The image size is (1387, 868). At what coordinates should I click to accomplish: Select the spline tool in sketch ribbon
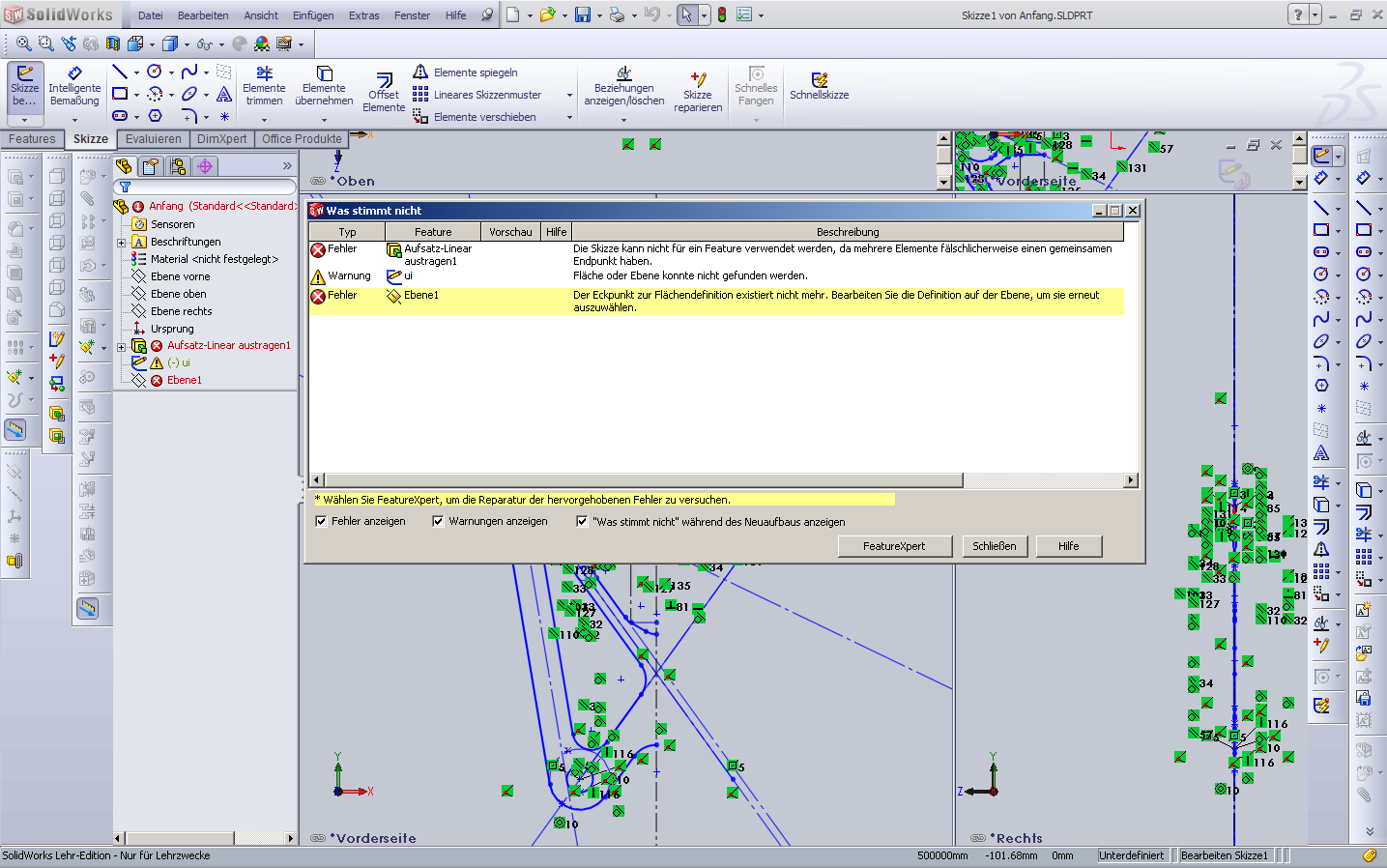pos(189,72)
